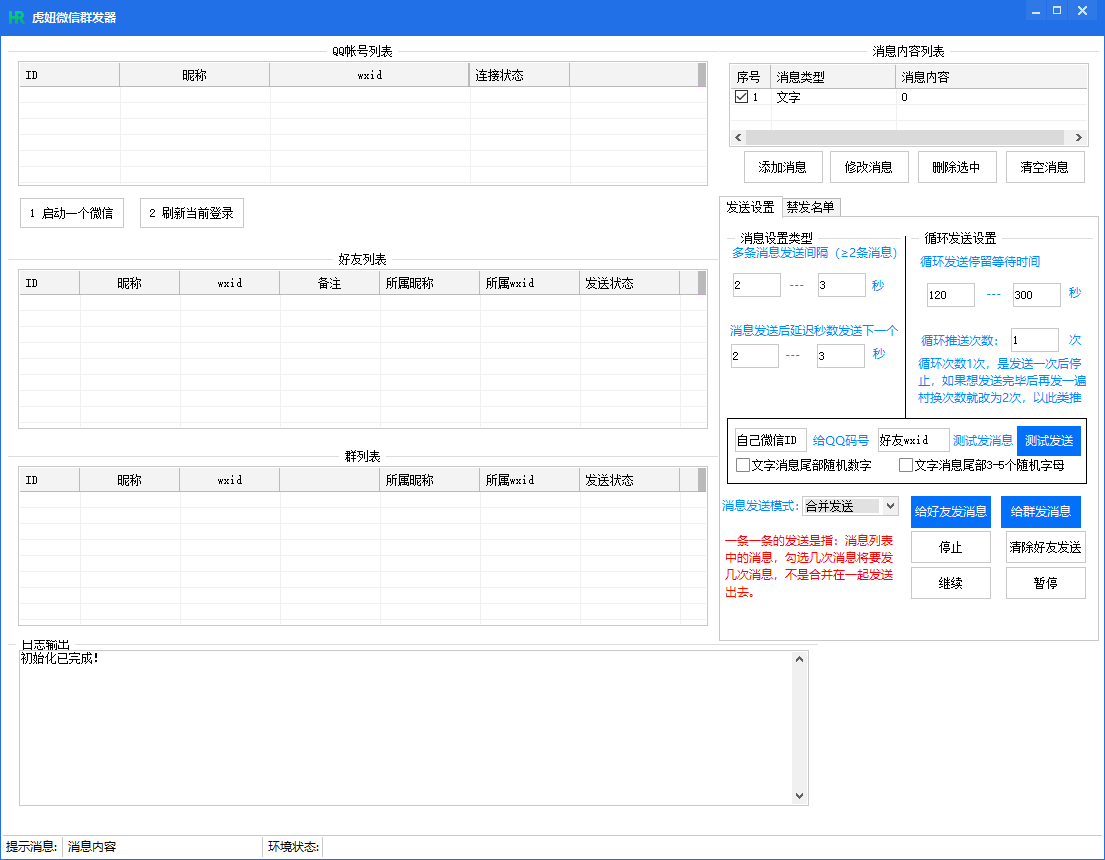Click multi-message interval minimum field
The height and width of the screenshot is (860, 1105).
[x=756, y=285]
